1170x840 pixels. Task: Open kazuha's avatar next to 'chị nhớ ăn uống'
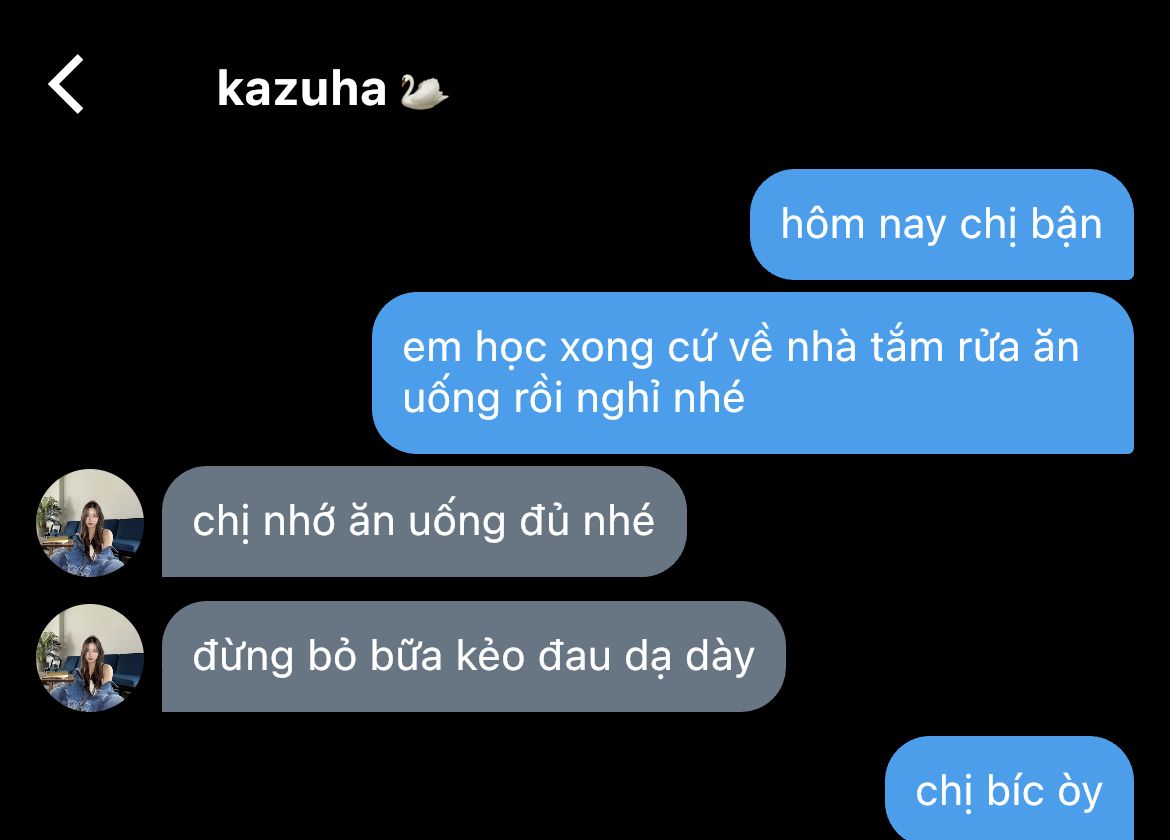click(90, 522)
